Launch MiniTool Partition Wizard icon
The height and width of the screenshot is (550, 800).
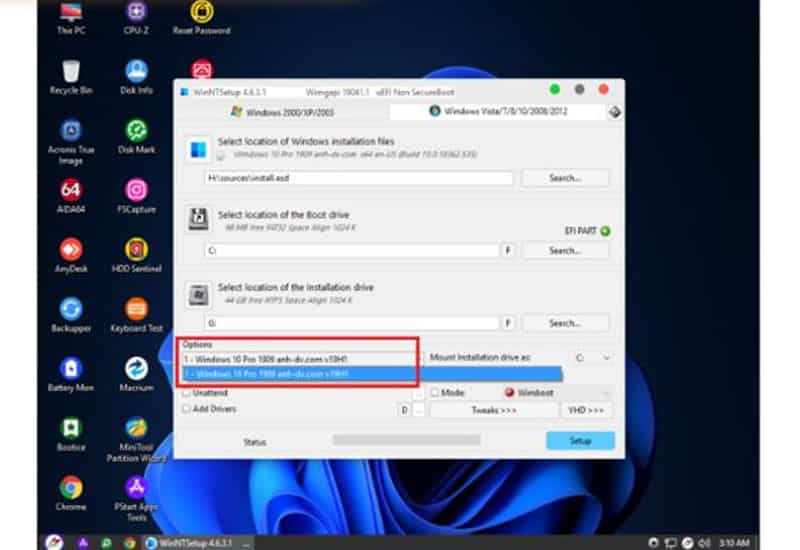136,440
